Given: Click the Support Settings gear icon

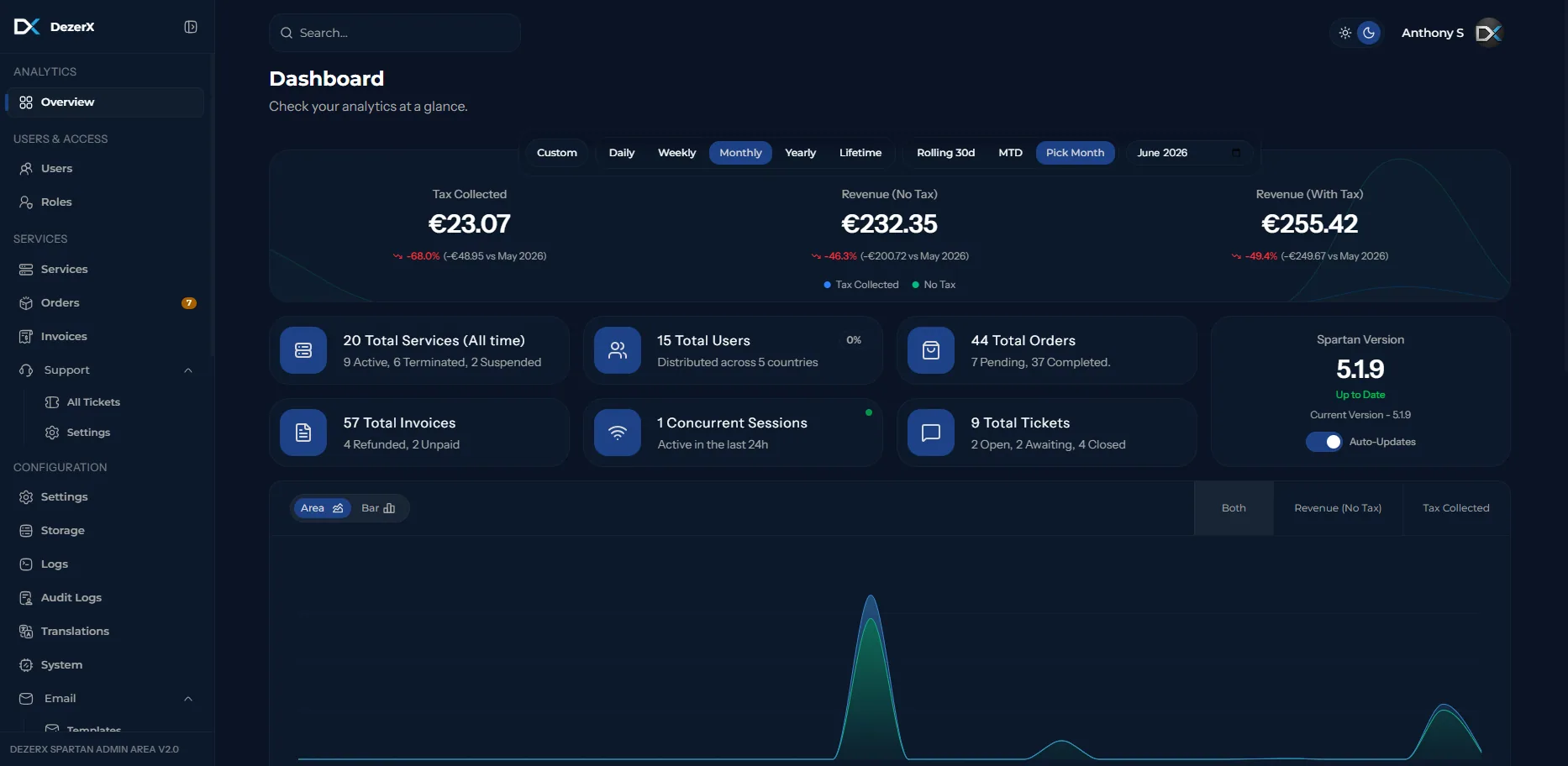Looking at the screenshot, I should [x=52, y=433].
